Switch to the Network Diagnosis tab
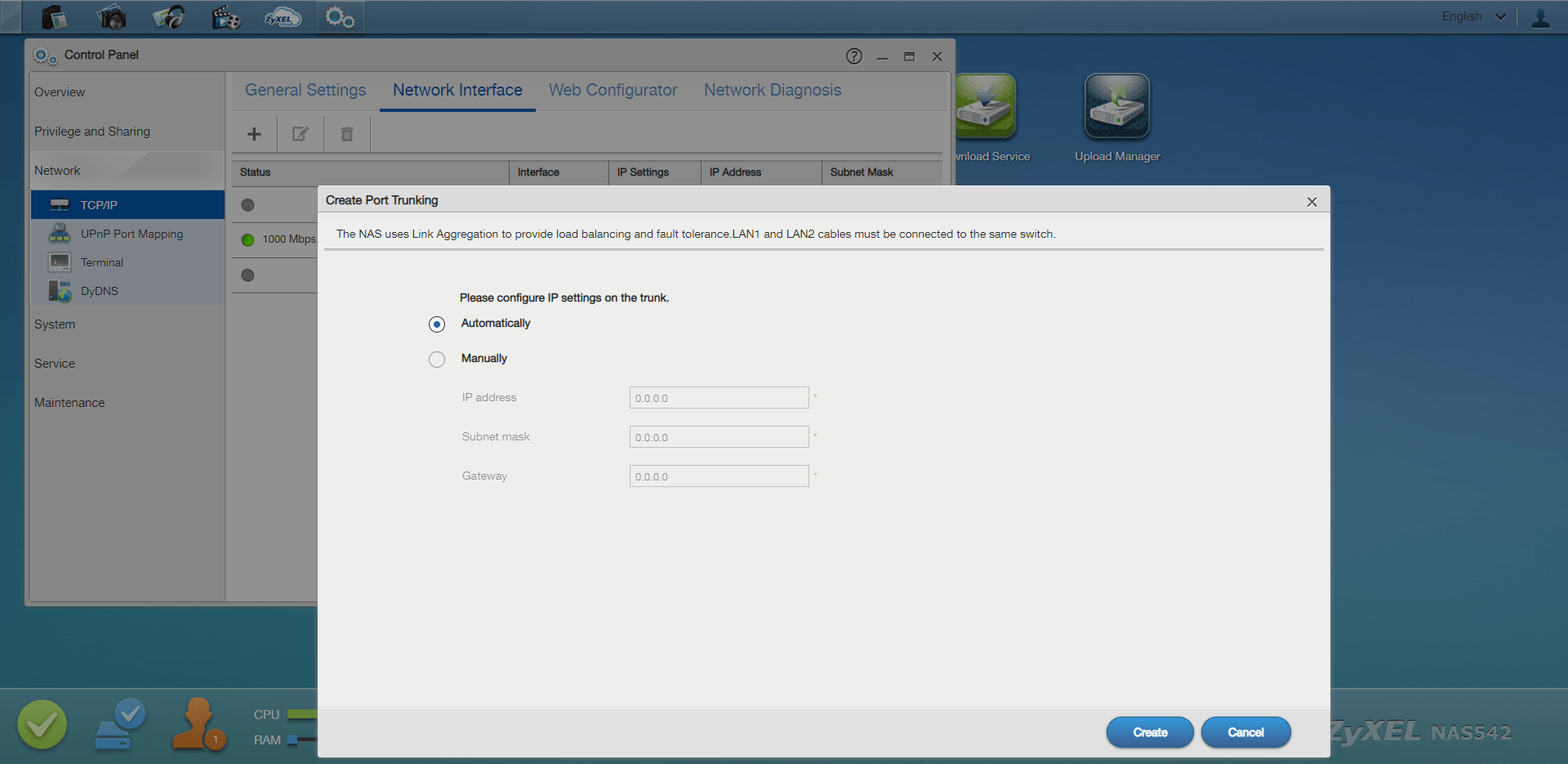 [x=772, y=90]
